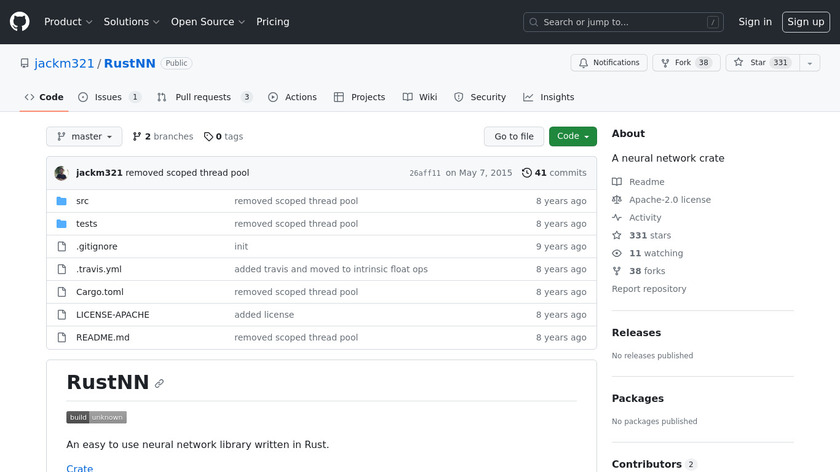The width and height of the screenshot is (840, 472).
Task: Expand the Solutions menu
Action: pos(131,22)
